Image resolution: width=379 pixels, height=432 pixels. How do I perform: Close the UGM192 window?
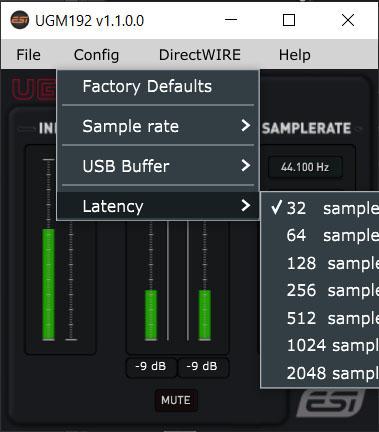point(348,20)
